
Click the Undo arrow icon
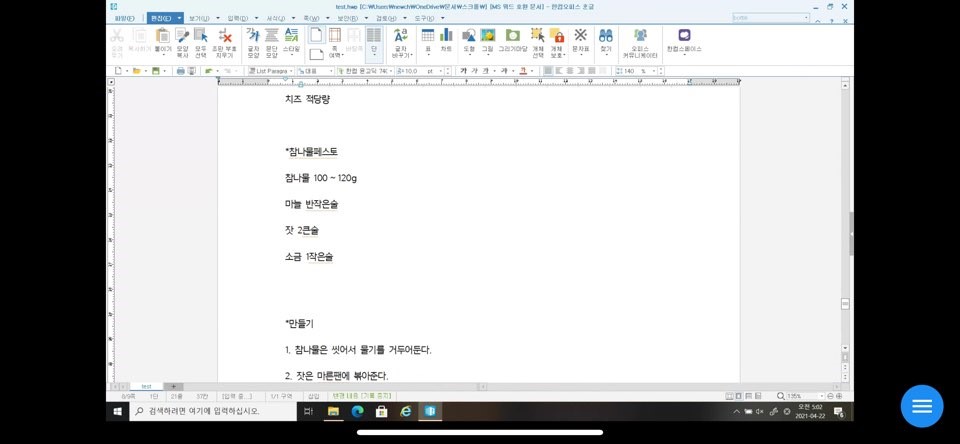tap(209, 71)
